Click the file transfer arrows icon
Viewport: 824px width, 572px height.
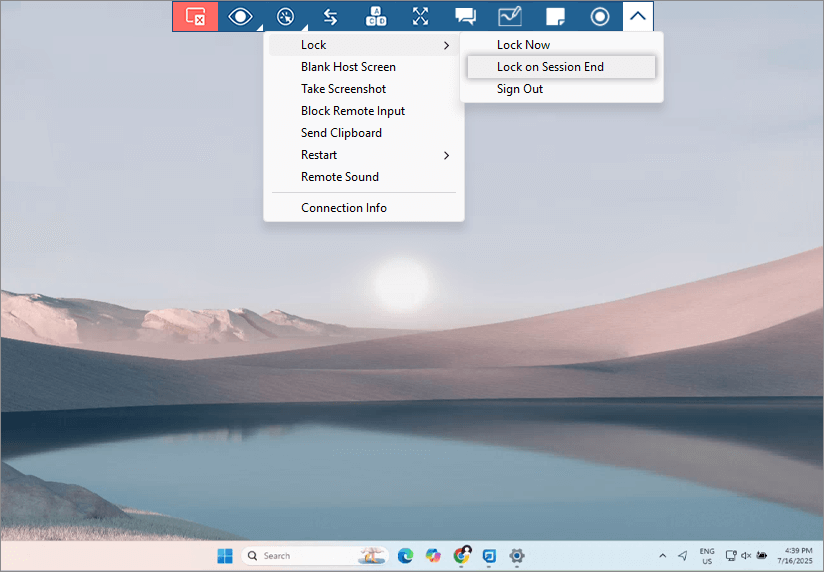click(x=330, y=16)
